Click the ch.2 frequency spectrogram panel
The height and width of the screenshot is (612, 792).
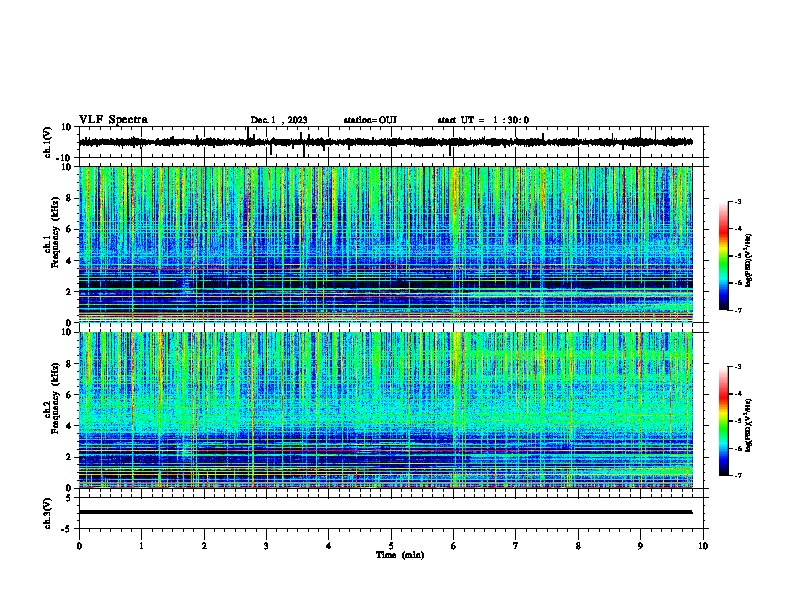click(x=386, y=410)
